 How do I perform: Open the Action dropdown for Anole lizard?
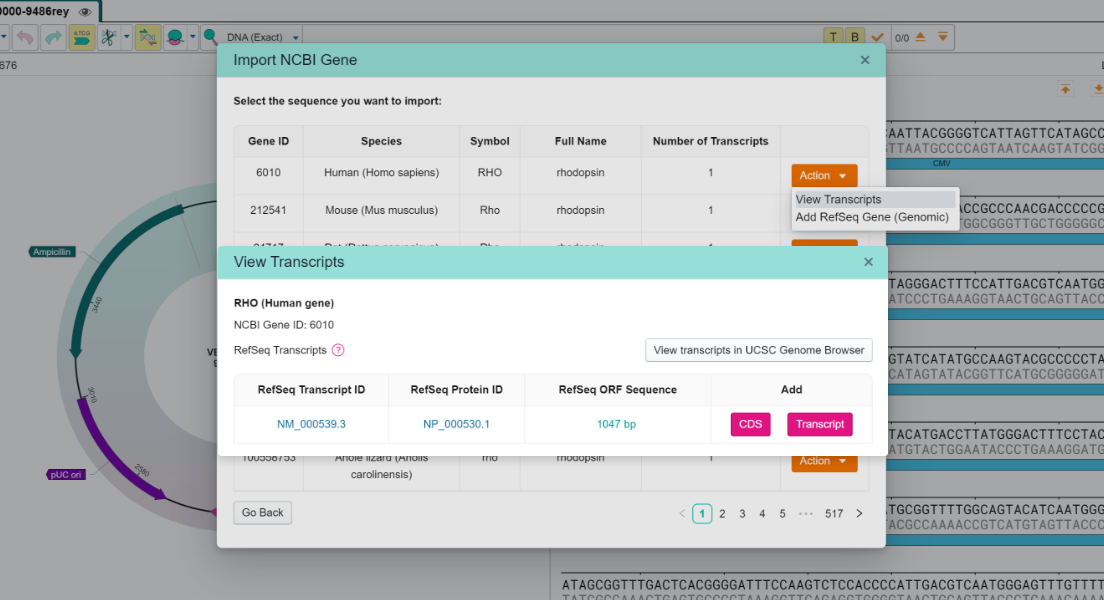pyautogui.click(x=824, y=462)
